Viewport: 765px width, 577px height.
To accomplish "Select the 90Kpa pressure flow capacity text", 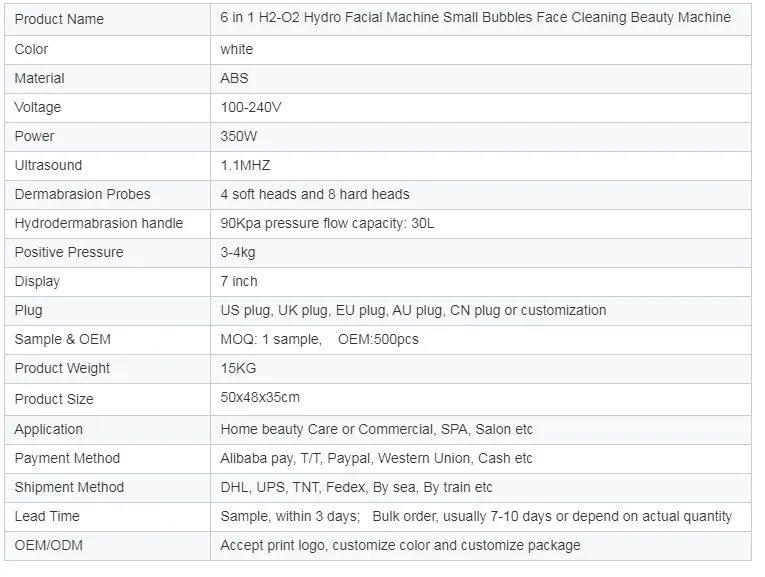I will coord(327,223).
